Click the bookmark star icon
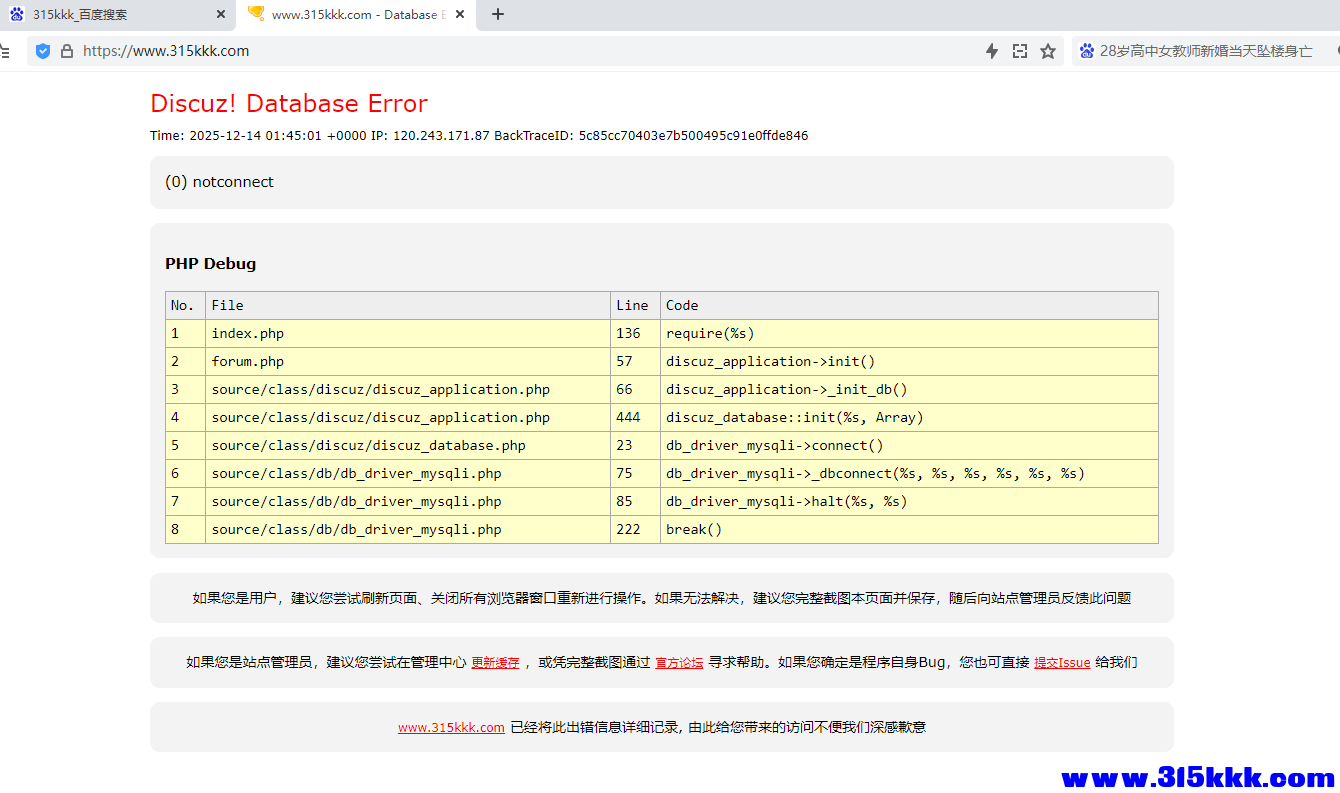 (1047, 50)
